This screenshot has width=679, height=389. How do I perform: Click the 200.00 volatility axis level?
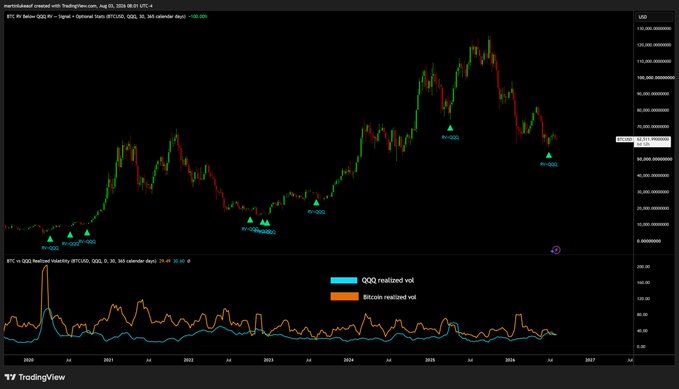coord(643,267)
